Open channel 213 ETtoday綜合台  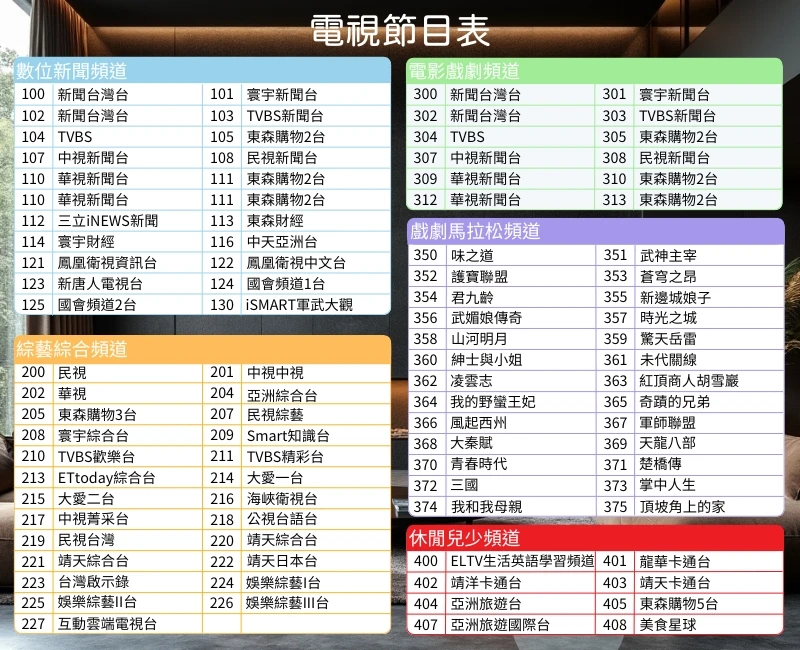click(106, 478)
